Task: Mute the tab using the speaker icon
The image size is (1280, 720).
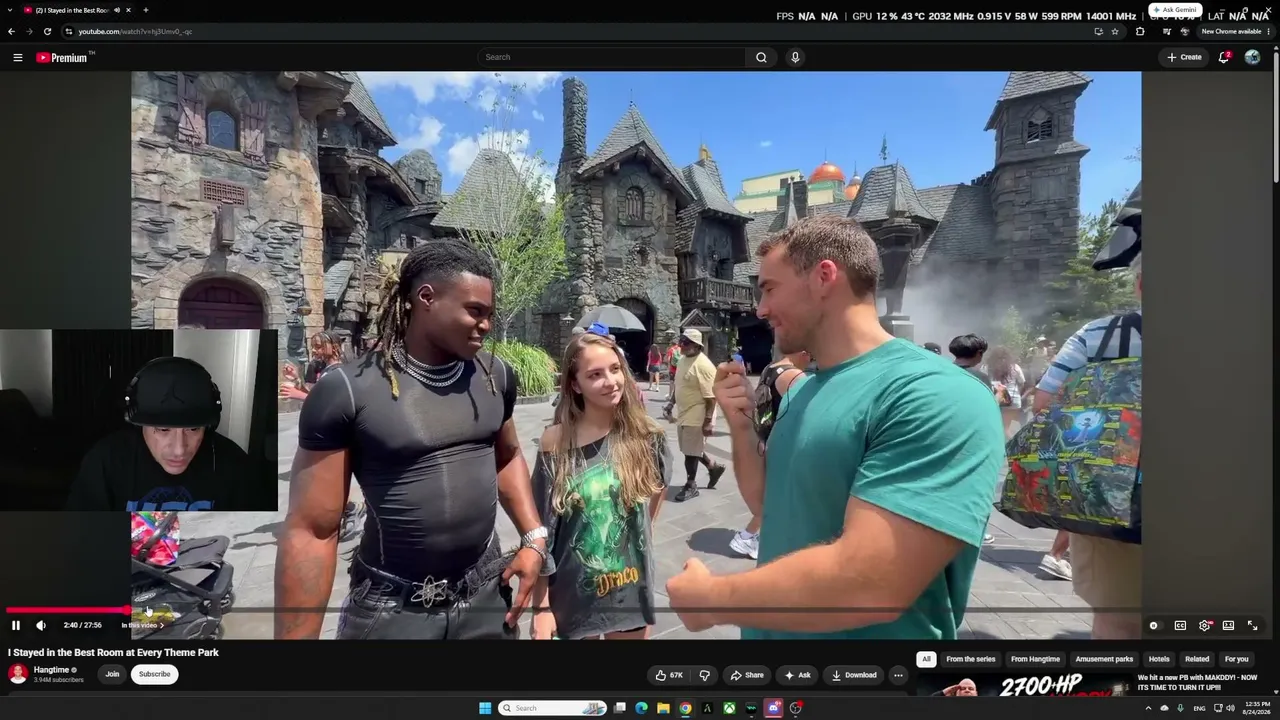Action: point(117,10)
